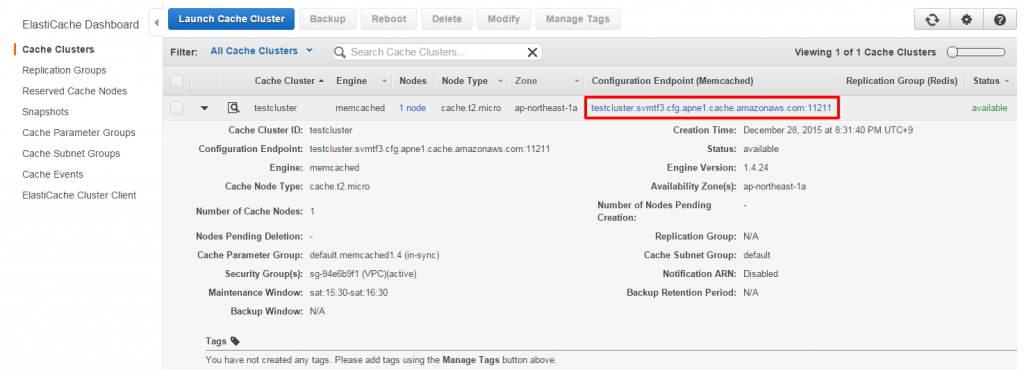Image resolution: width=1024 pixels, height=370 pixels.
Task: Click the Creation Time value
Action: click(x=828, y=131)
